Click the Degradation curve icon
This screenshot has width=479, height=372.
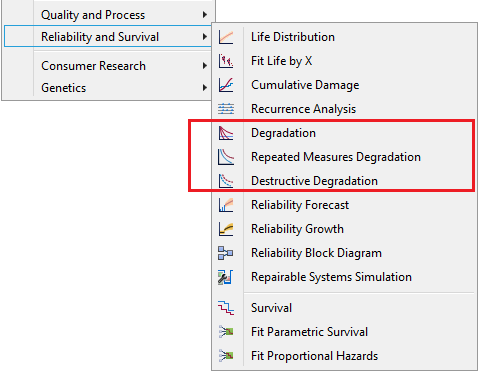coord(226,133)
